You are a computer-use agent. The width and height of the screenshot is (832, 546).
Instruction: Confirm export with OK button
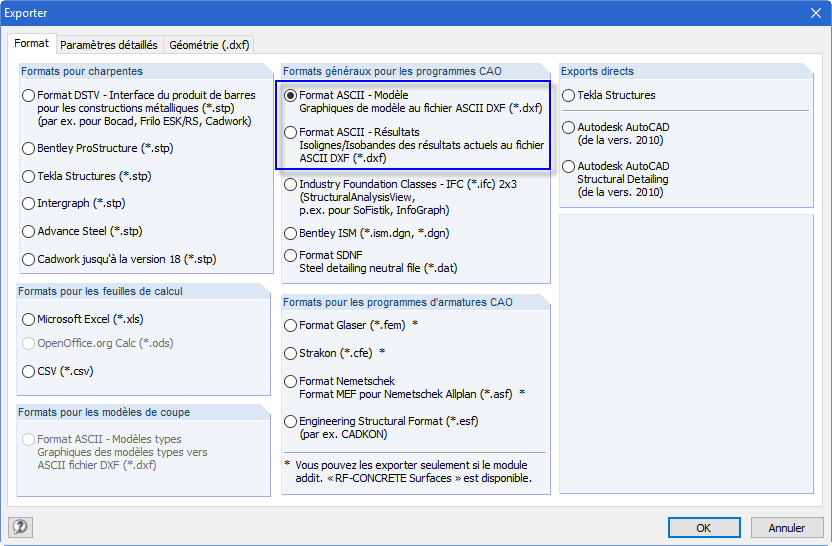click(x=704, y=528)
